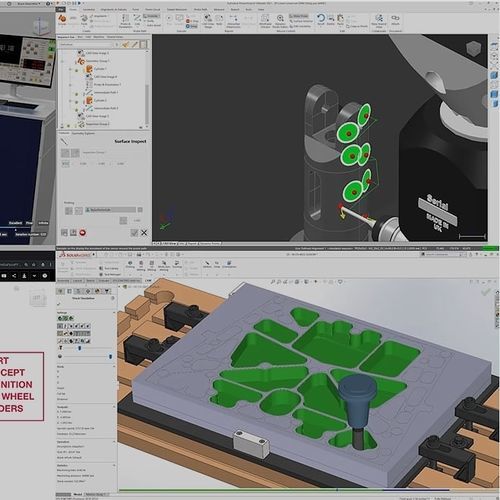Select the Geometry System tab
This screenshot has height=500, width=500.
pyautogui.click(x=83, y=133)
